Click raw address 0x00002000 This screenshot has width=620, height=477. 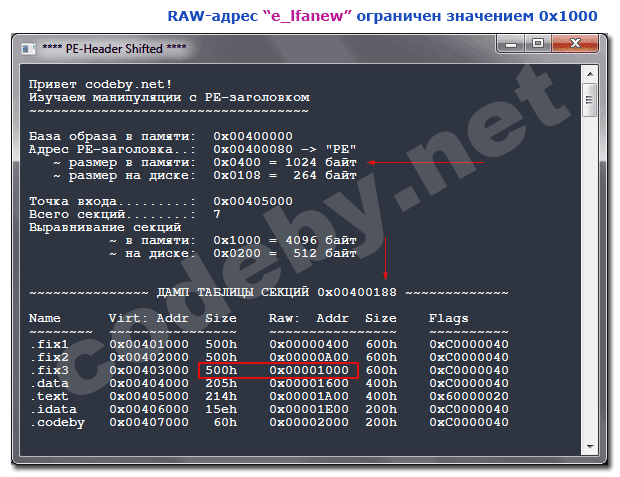click(309, 422)
